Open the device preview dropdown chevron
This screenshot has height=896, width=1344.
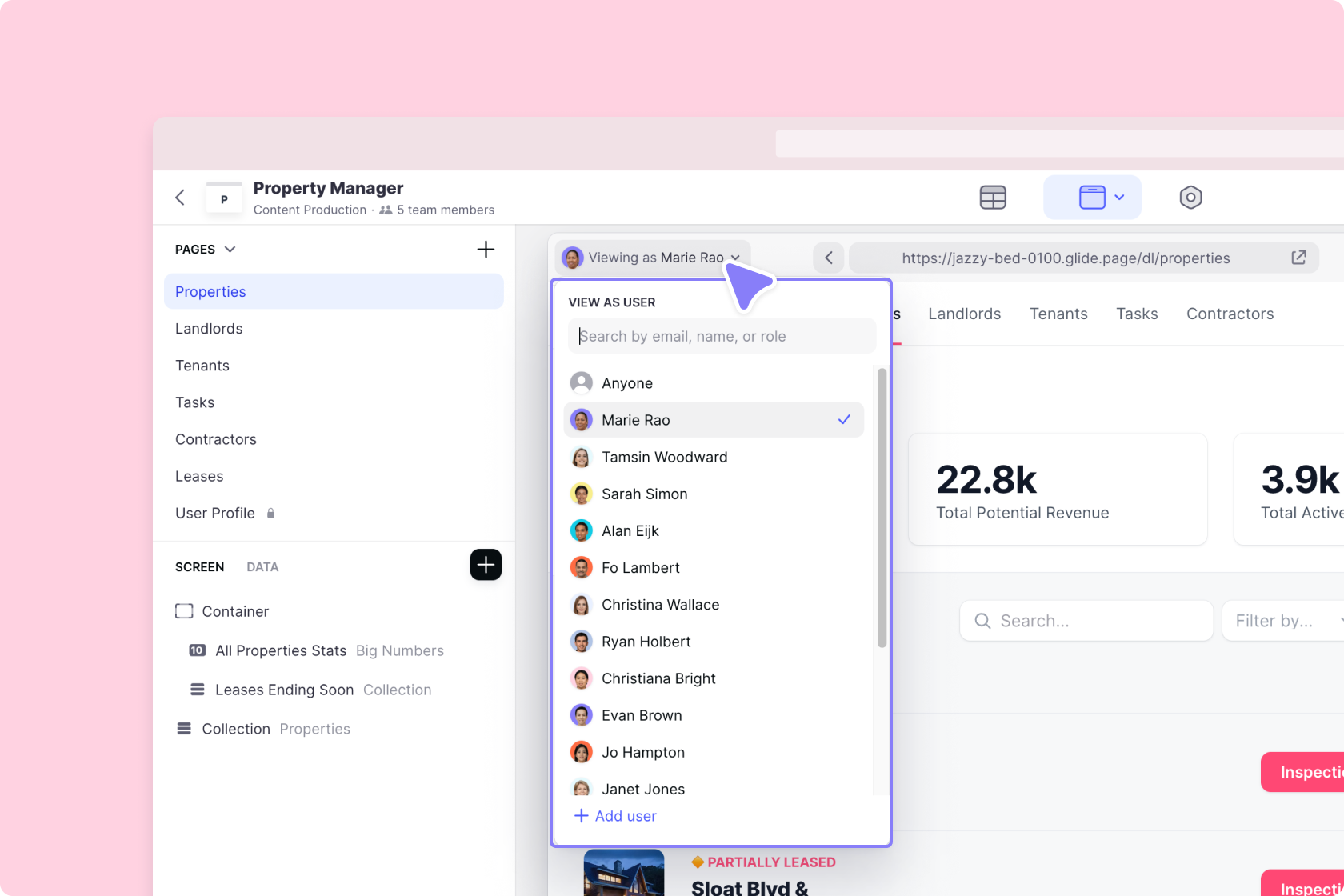[x=1119, y=197]
